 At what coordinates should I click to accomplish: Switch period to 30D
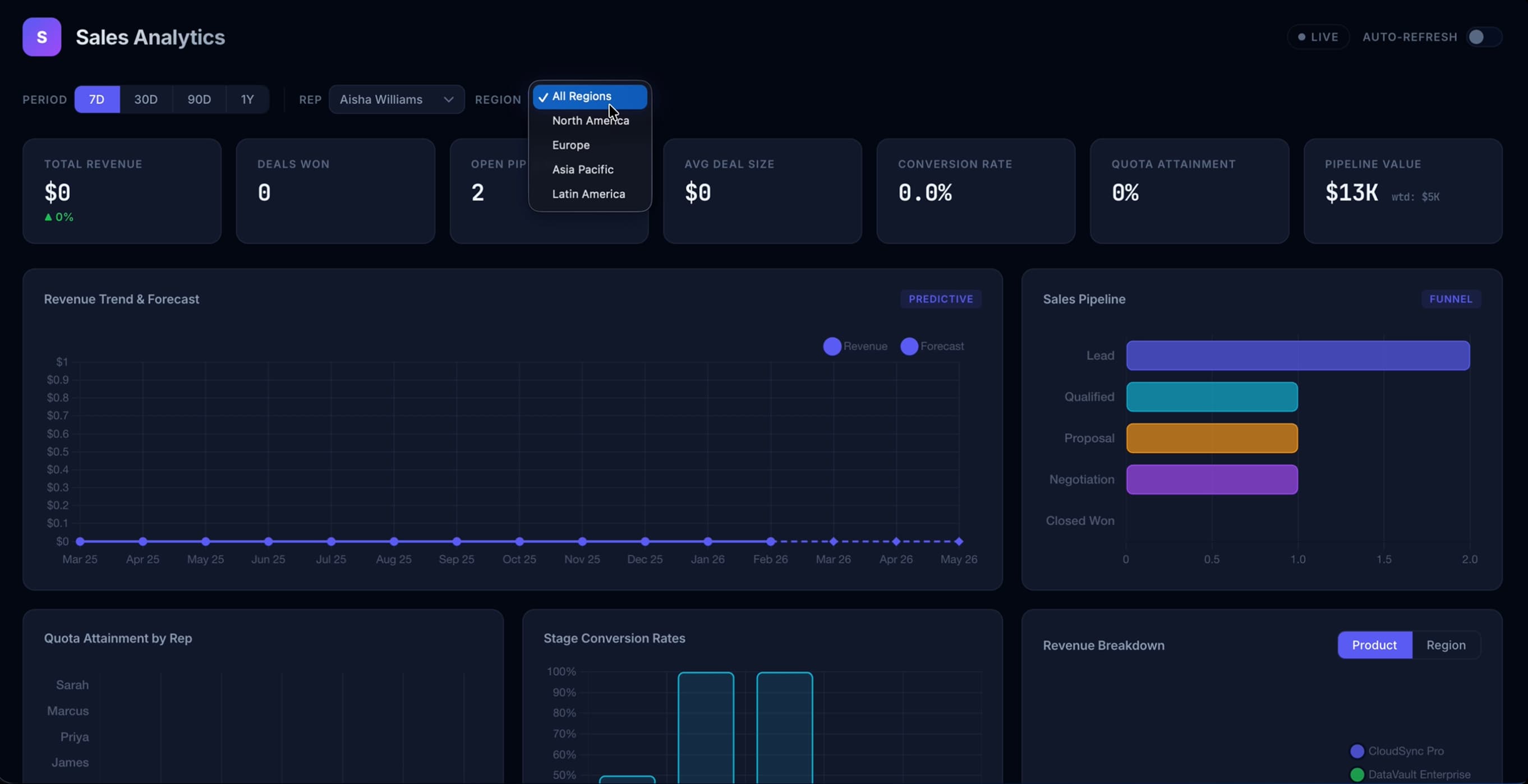pos(145,99)
